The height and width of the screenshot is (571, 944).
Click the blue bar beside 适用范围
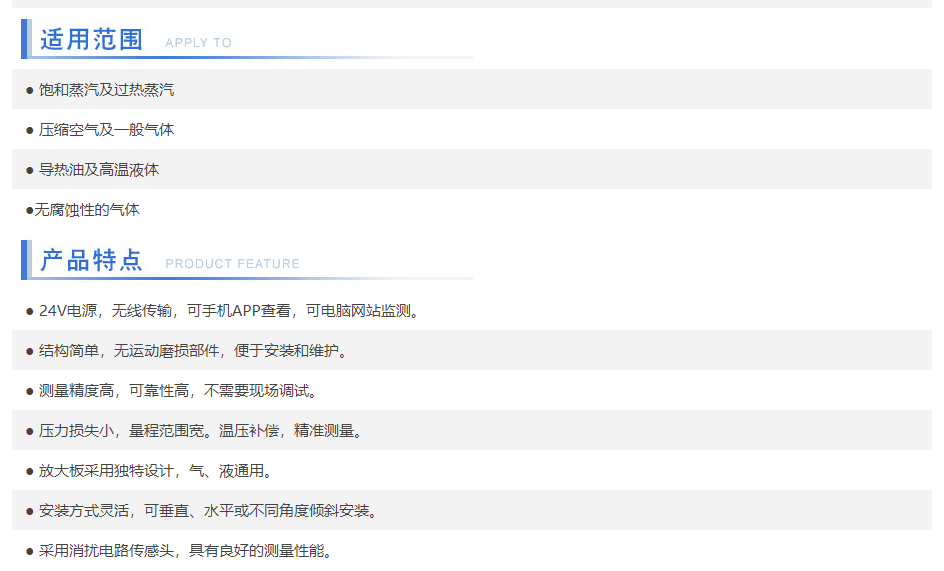tap(25, 39)
